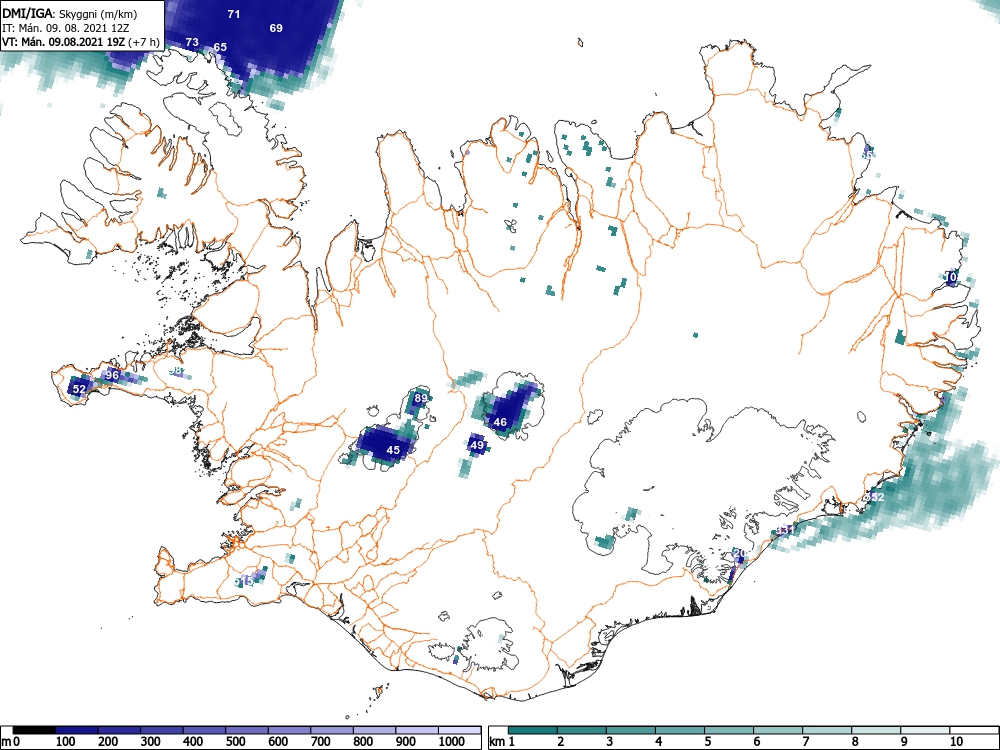Pick the 3 km legend swatch

tap(631, 730)
